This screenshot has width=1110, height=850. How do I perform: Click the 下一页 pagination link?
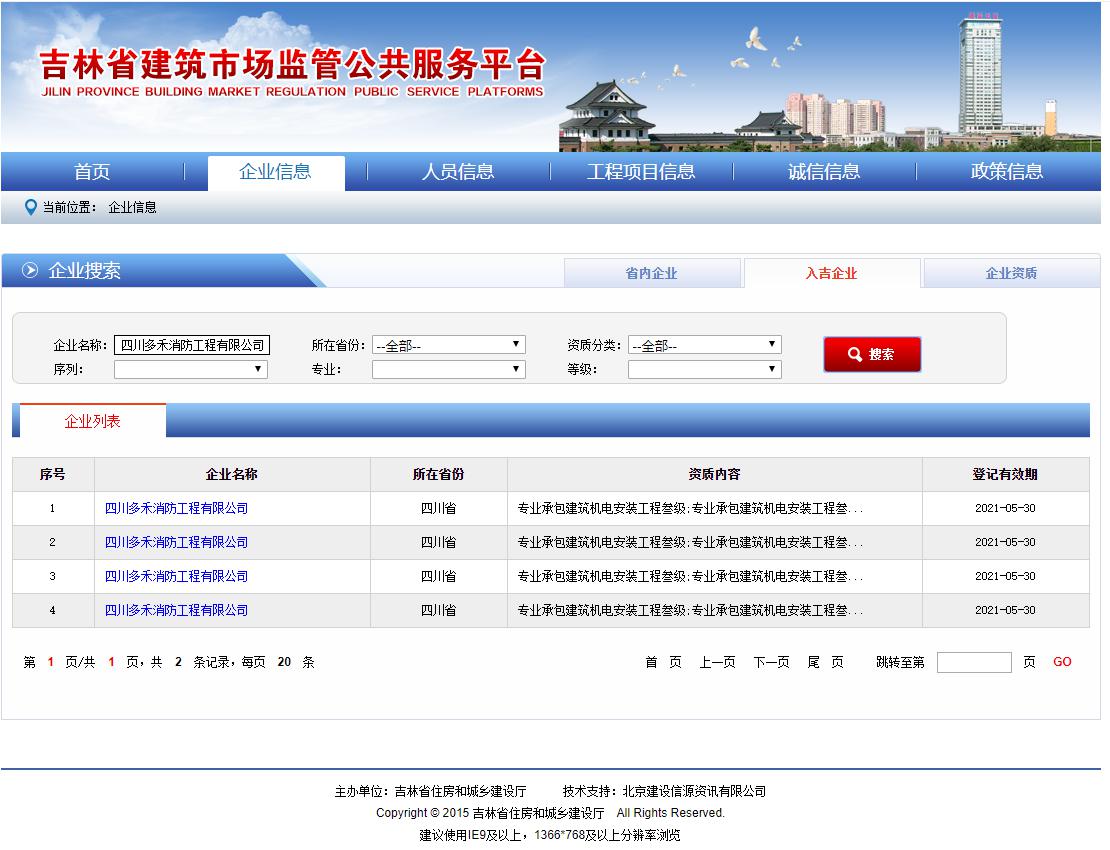click(771, 662)
